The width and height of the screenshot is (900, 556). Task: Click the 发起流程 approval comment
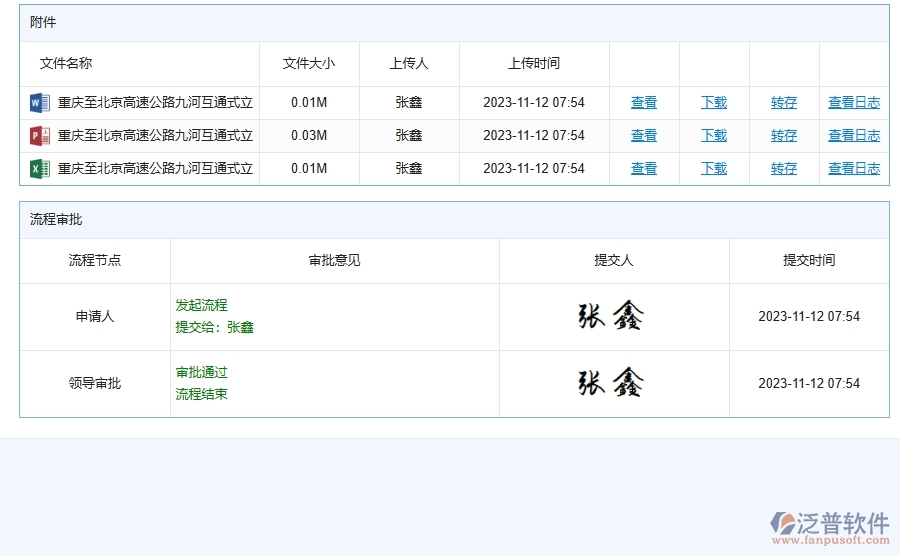pyautogui.click(x=201, y=305)
